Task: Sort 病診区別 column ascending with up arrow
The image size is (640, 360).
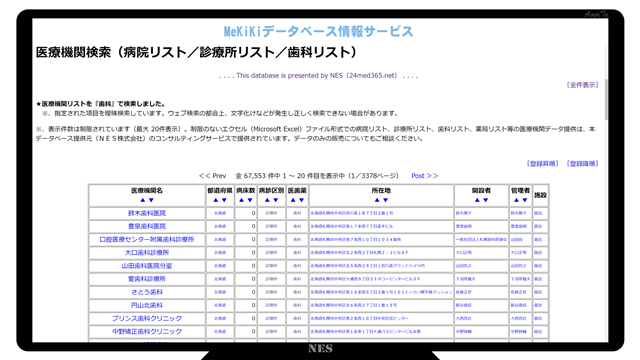Action: point(267,200)
